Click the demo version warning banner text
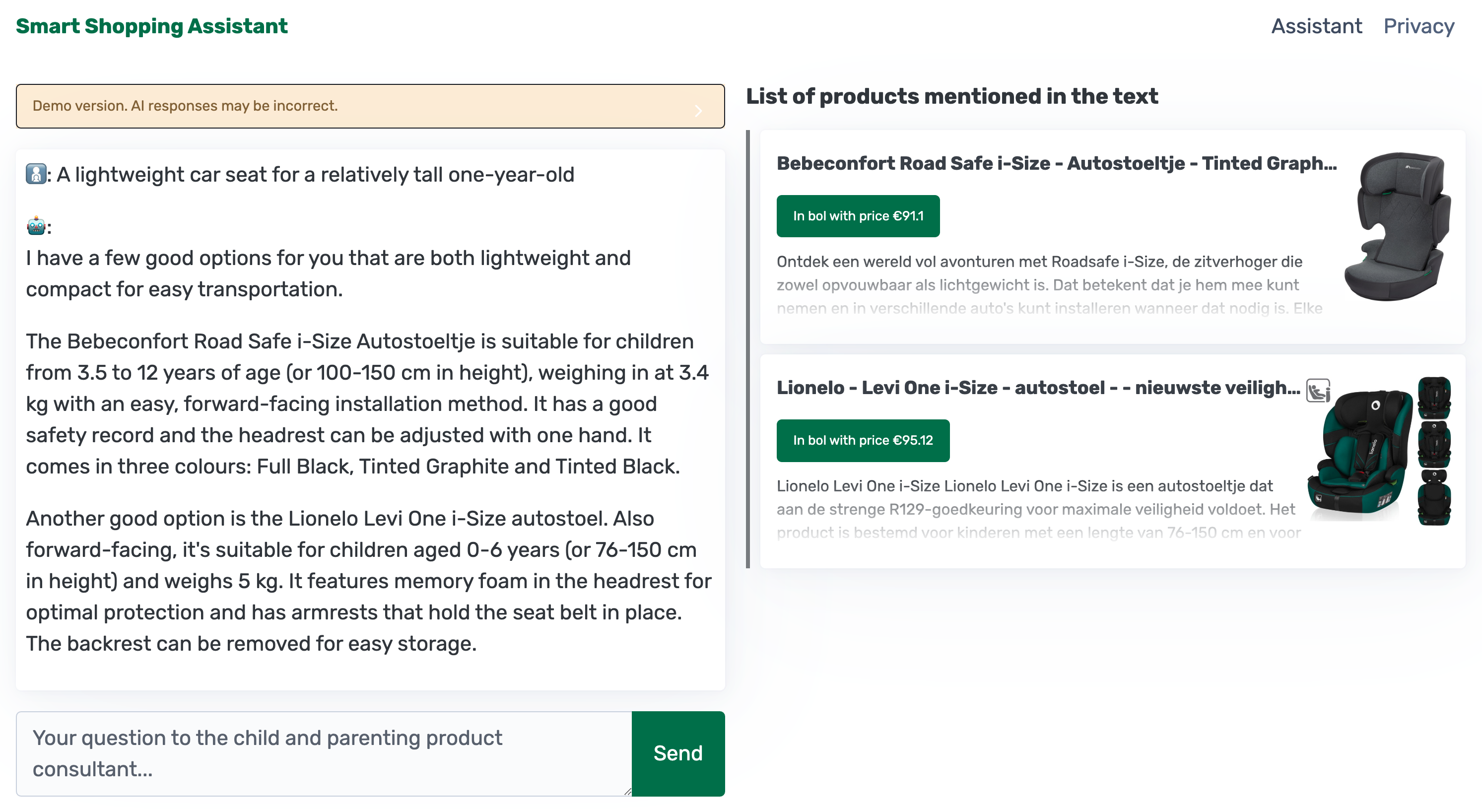The height and width of the screenshot is (812, 1482). pyautogui.click(x=185, y=106)
